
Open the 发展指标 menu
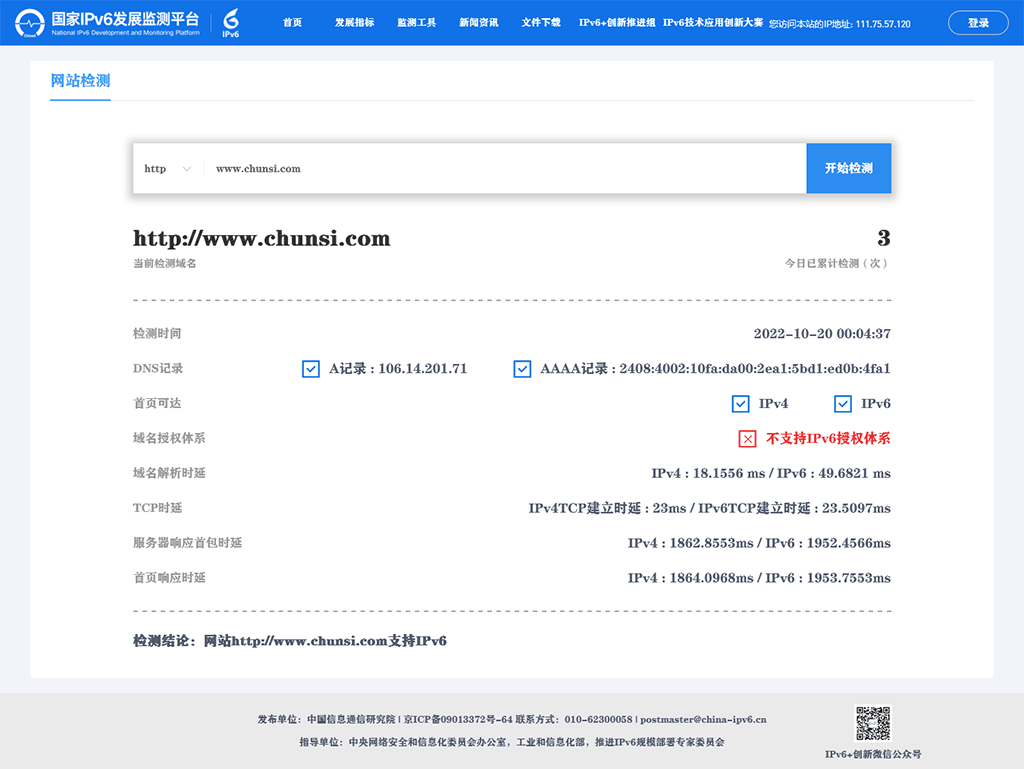pos(354,23)
